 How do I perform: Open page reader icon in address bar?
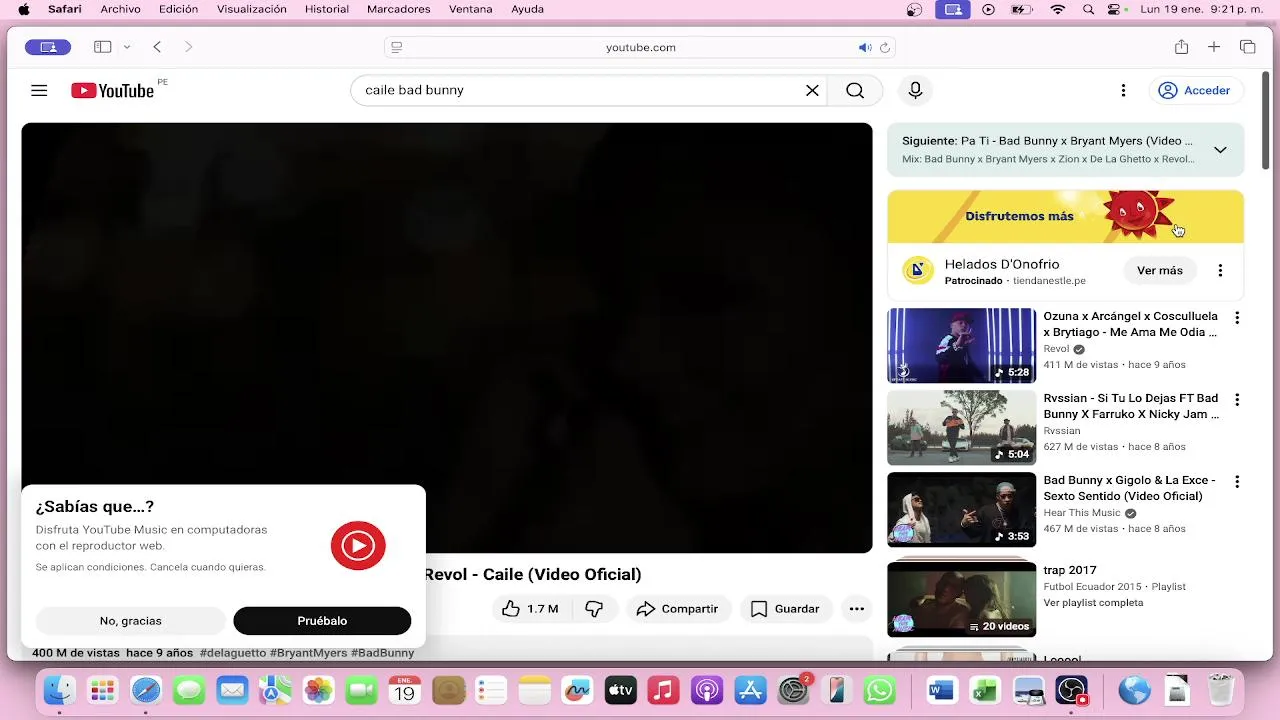pyautogui.click(x=397, y=47)
